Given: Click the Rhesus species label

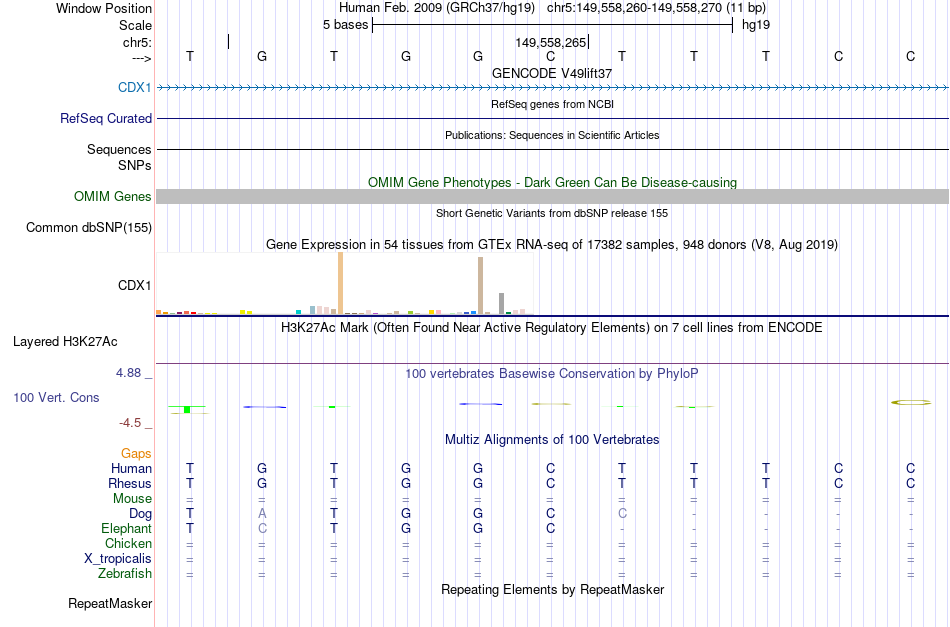Looking at the screenshot, I should point(130,483).
